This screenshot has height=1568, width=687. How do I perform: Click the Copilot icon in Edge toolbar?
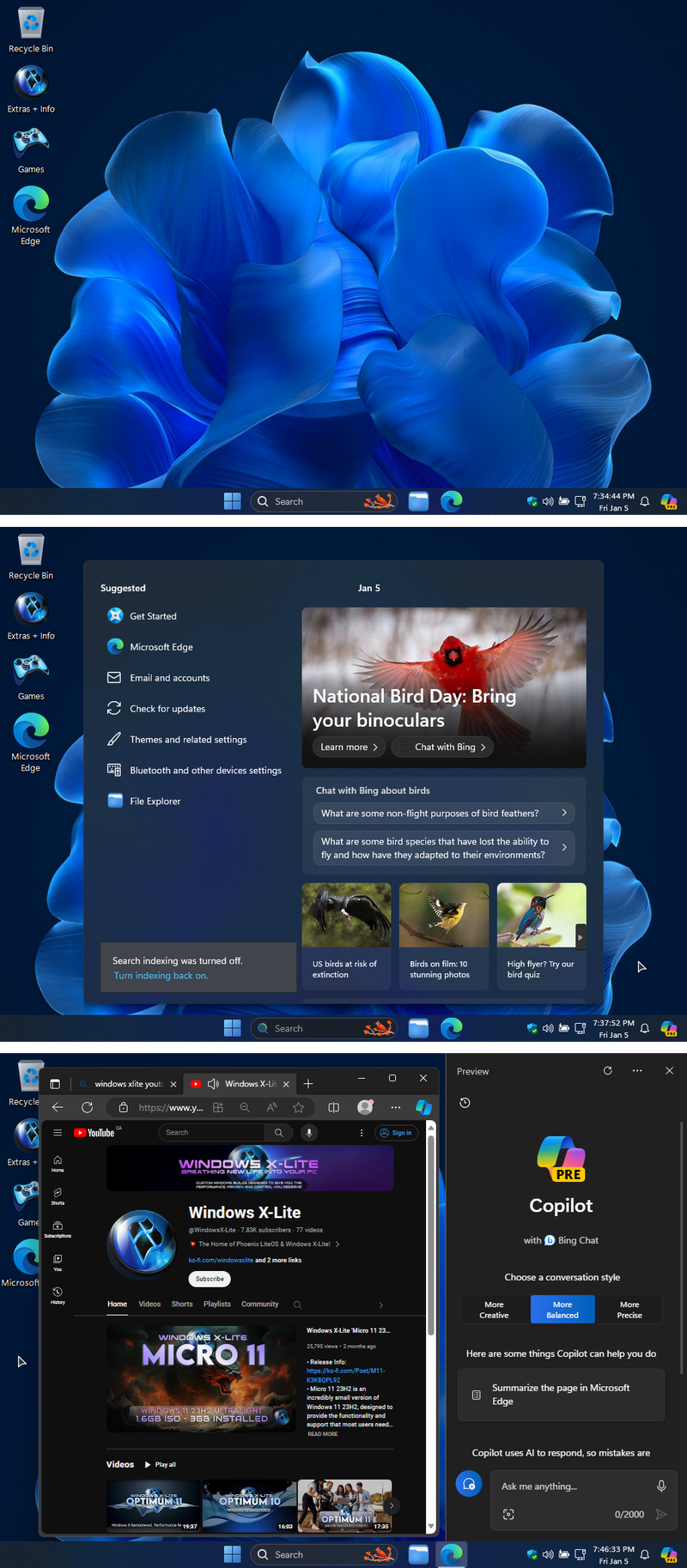tap(423, 1107)
